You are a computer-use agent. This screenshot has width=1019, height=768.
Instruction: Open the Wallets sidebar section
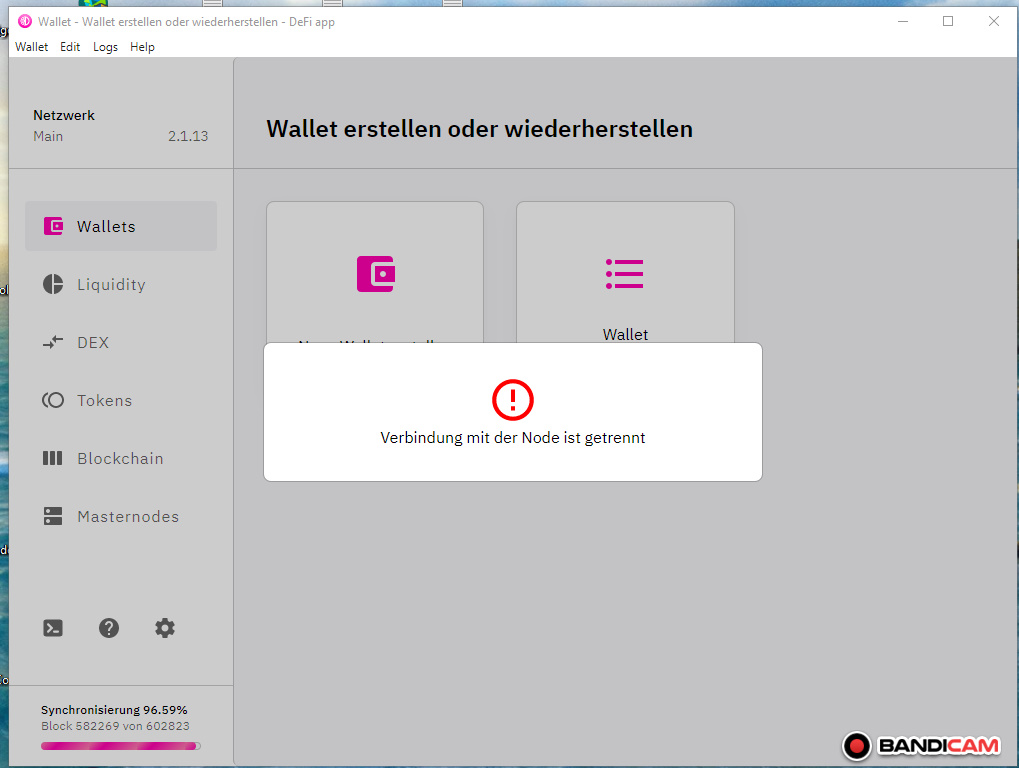pyautogui.click(x=121, y=226)
